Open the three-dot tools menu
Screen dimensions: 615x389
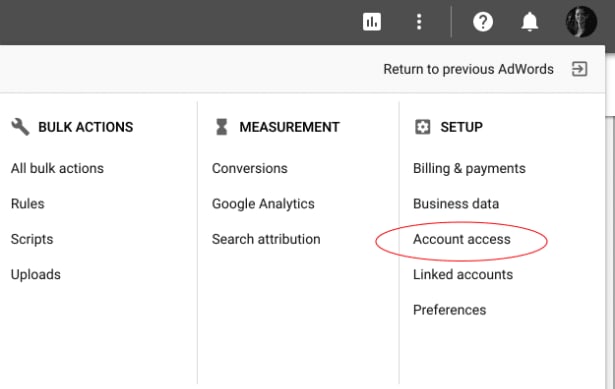(419, 22)
